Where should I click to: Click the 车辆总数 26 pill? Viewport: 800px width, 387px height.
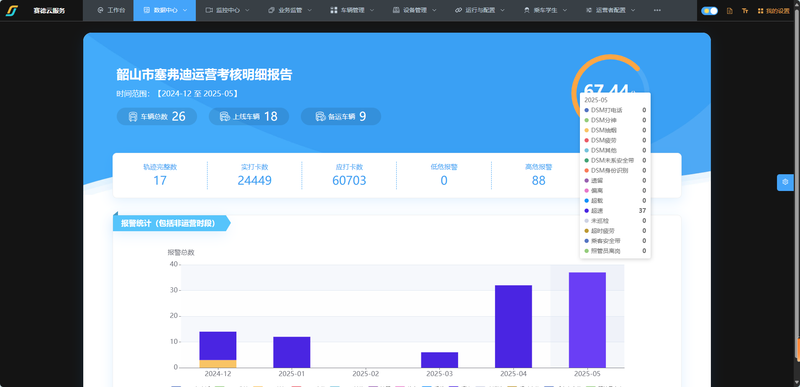(x=157, y=116)
